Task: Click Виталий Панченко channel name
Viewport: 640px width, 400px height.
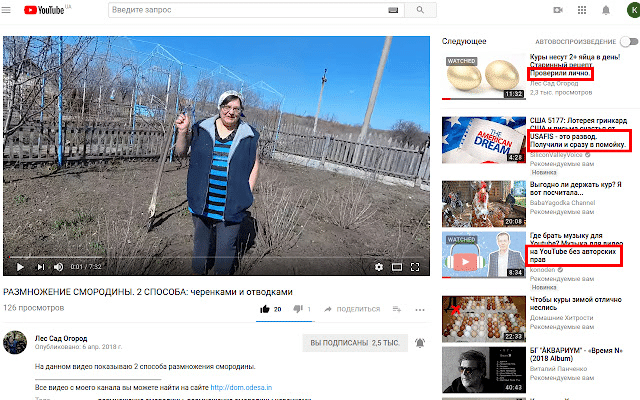Action: pos(558,369)
